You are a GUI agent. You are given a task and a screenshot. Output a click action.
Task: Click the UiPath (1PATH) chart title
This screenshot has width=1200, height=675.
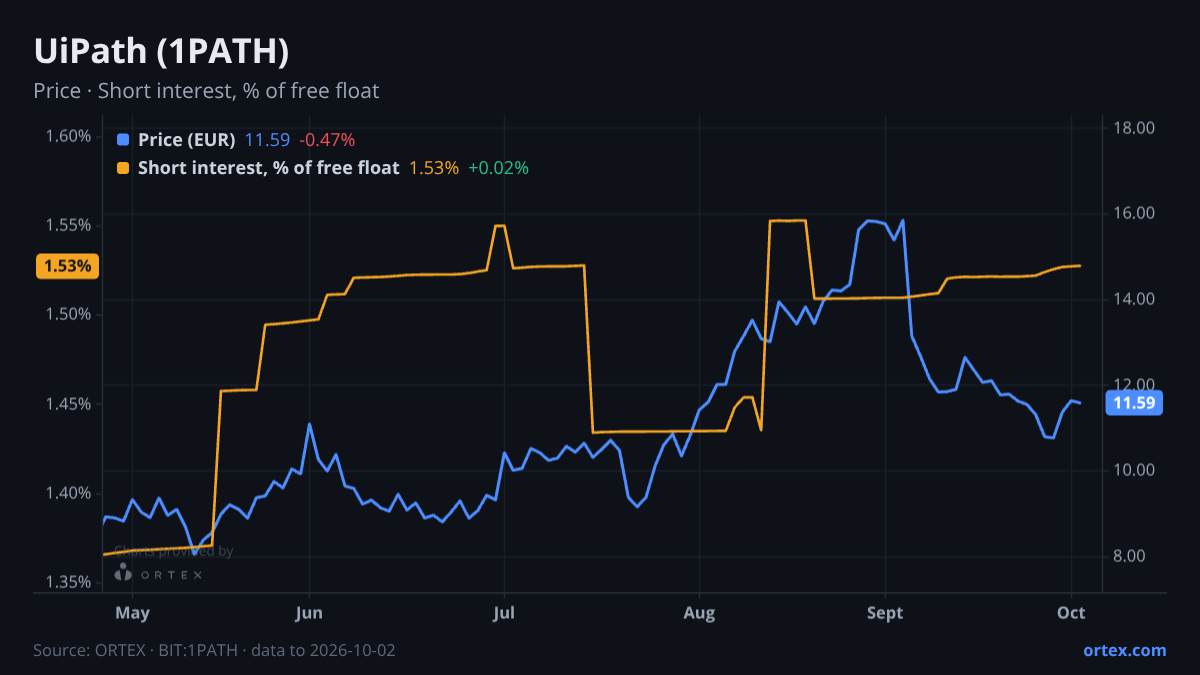click(161, 50)
